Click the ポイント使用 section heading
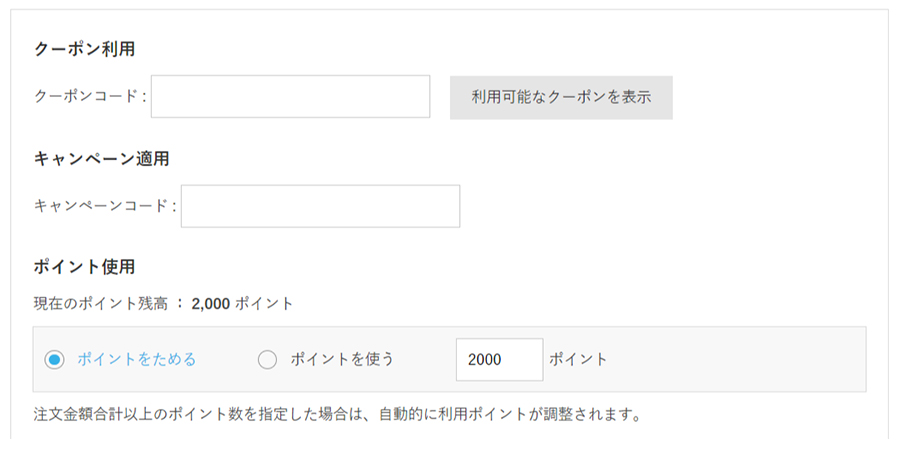This screenshot has width=900, height=465. (84, 267)
